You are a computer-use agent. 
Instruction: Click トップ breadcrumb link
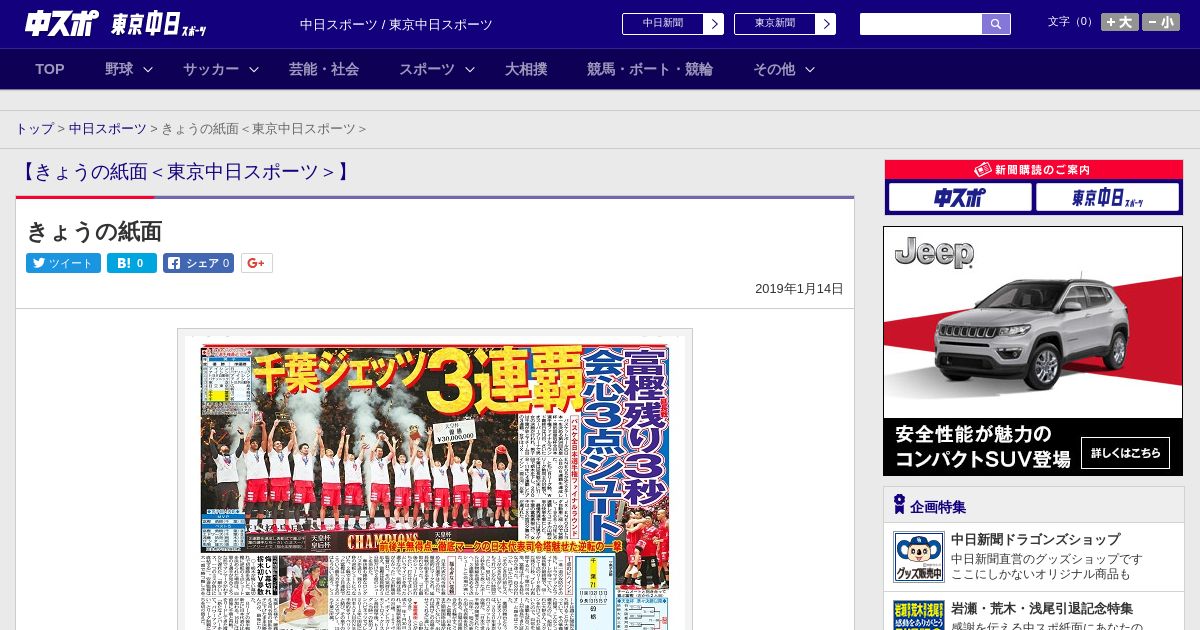[34, 129]
